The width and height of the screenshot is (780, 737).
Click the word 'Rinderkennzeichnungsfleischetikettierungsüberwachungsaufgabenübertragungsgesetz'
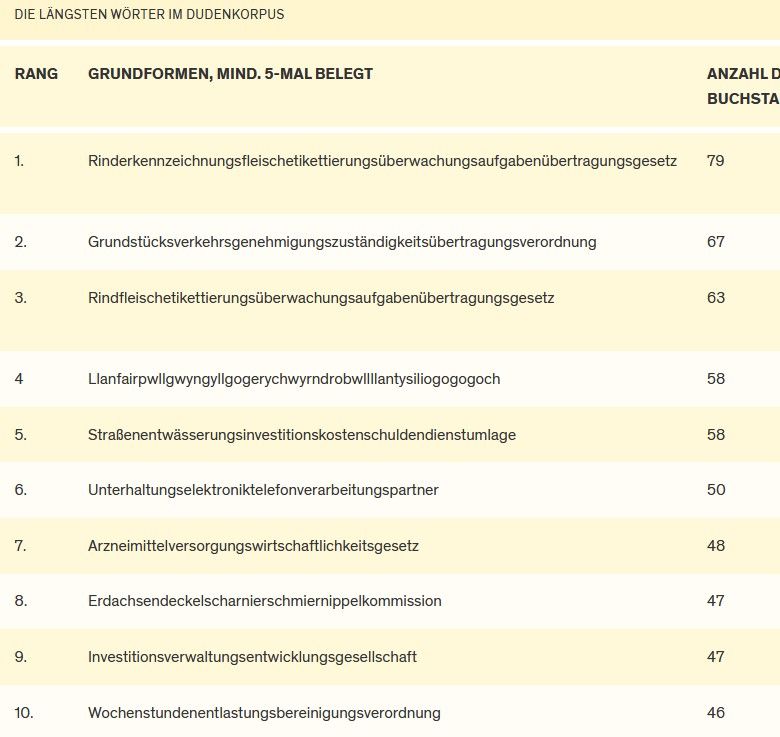coord(382,161)
